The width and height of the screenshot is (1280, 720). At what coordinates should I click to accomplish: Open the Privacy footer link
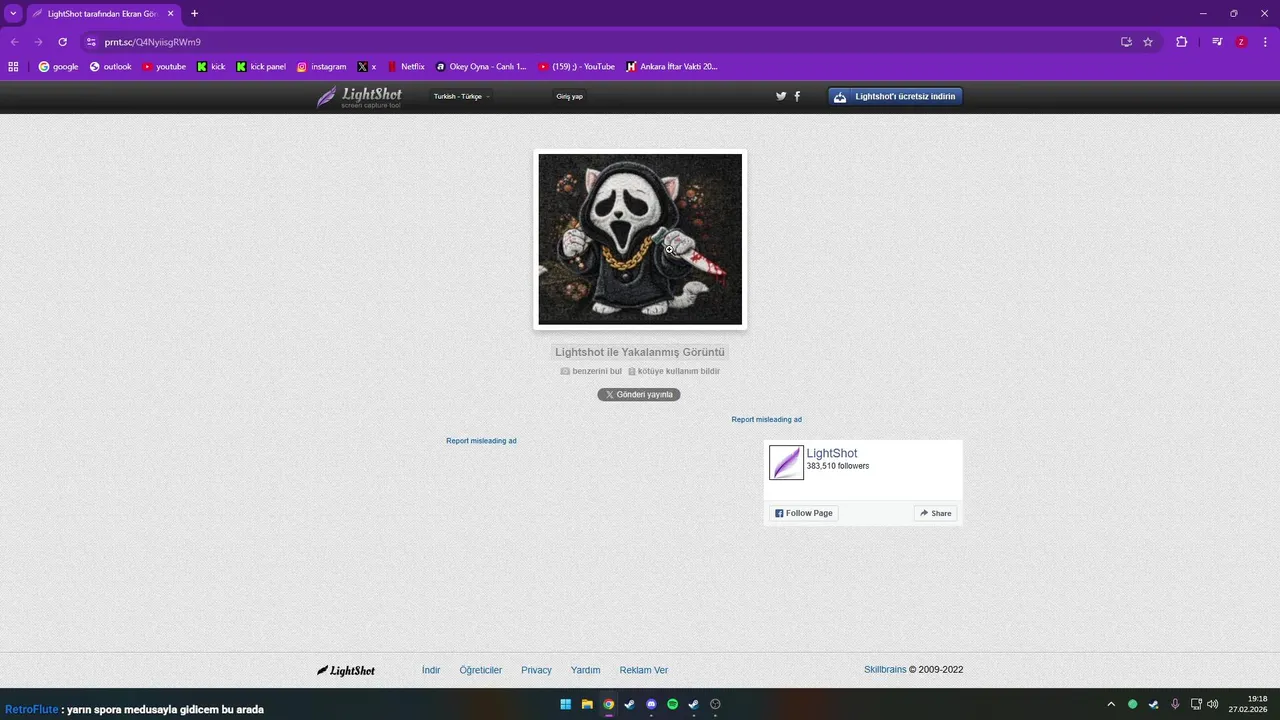pos(536,671)
